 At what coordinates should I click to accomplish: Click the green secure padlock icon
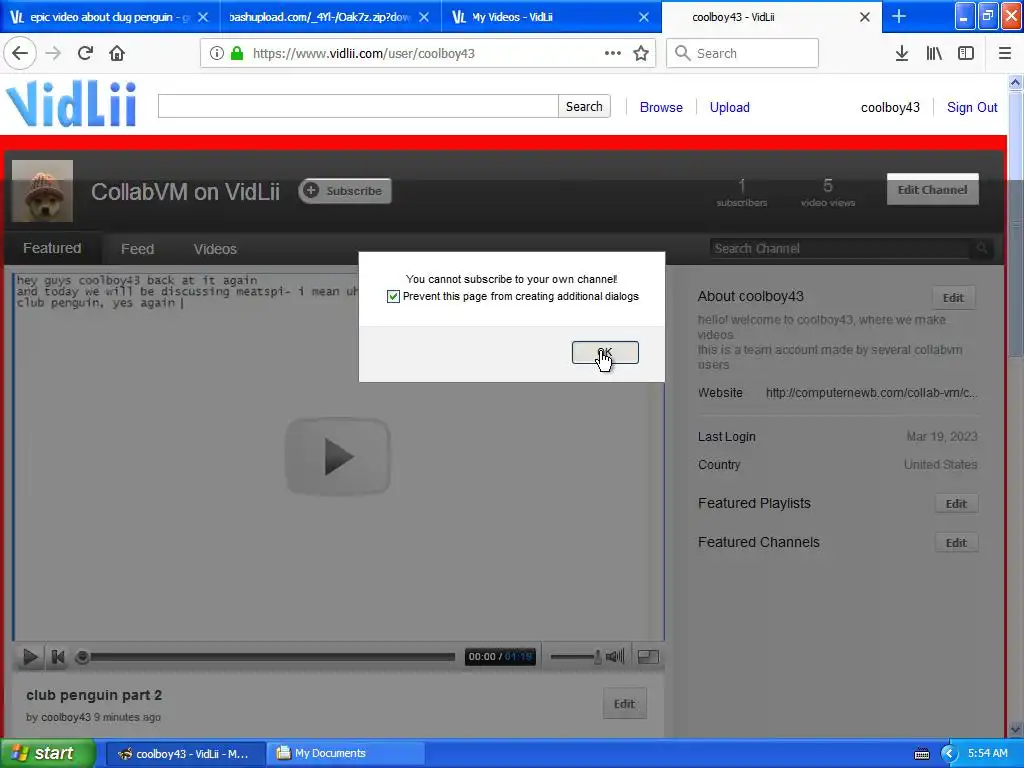(237, 54)
